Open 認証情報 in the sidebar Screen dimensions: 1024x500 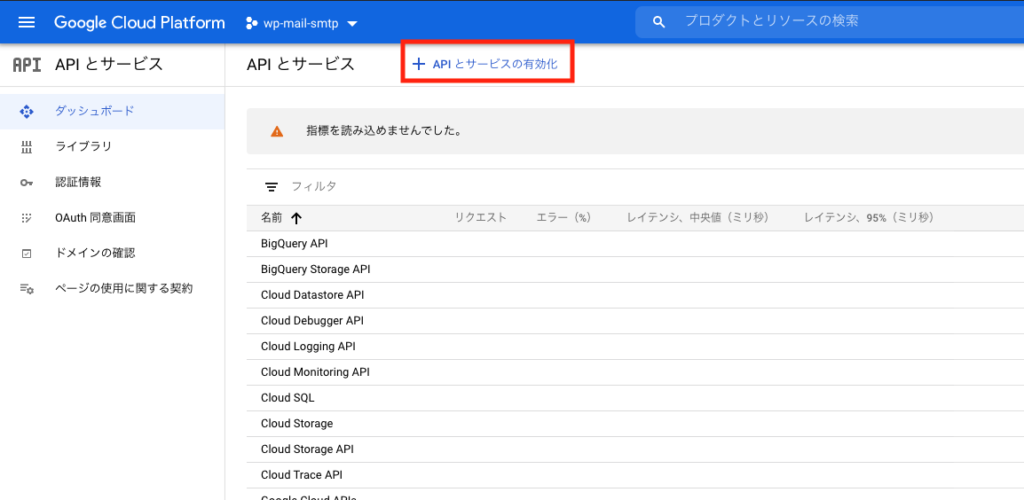78,182
